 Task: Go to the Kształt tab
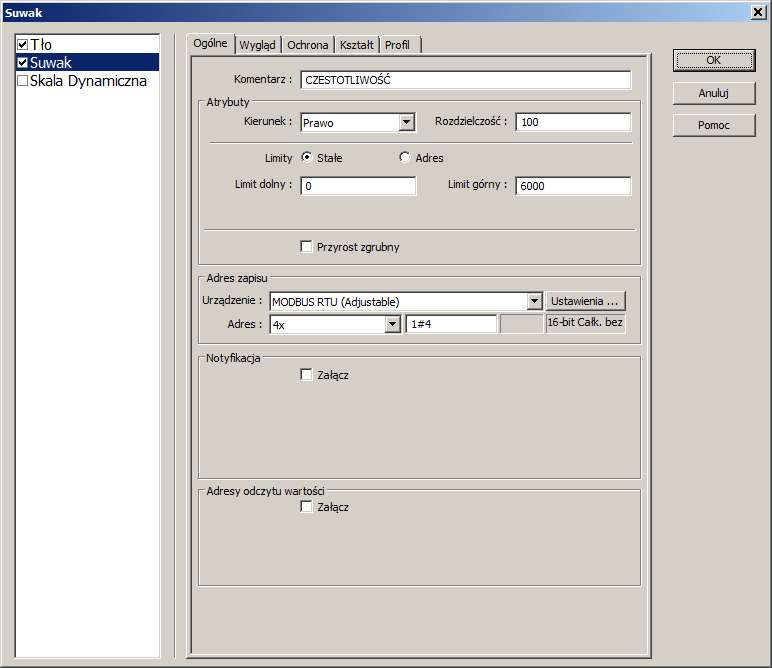coord(357,45)
